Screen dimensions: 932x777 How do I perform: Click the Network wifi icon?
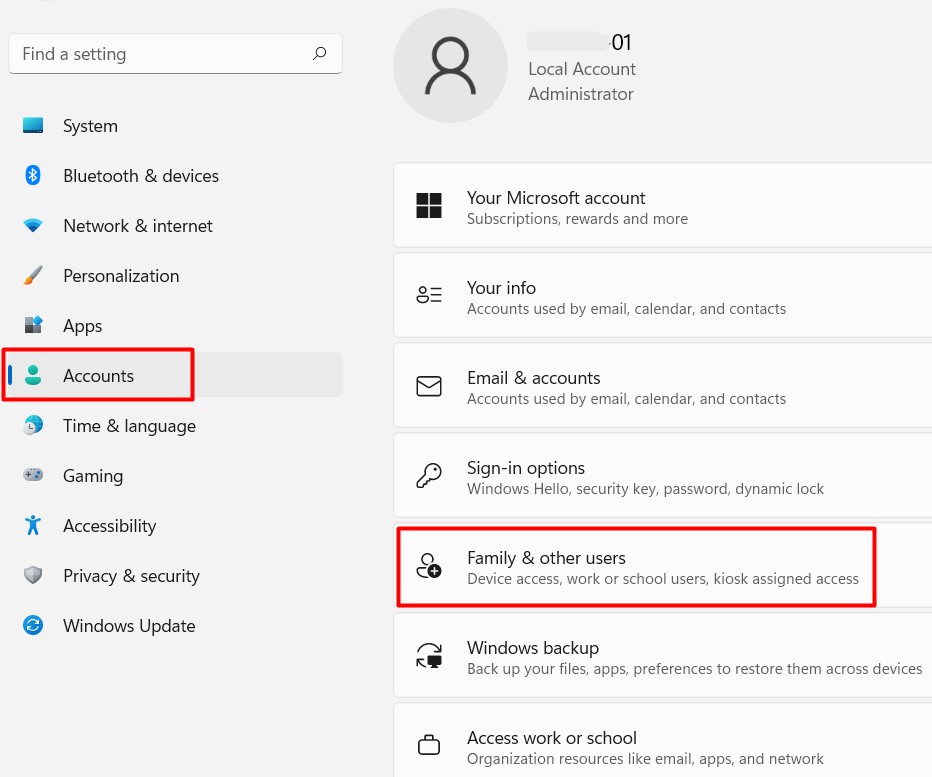point(33,226)
